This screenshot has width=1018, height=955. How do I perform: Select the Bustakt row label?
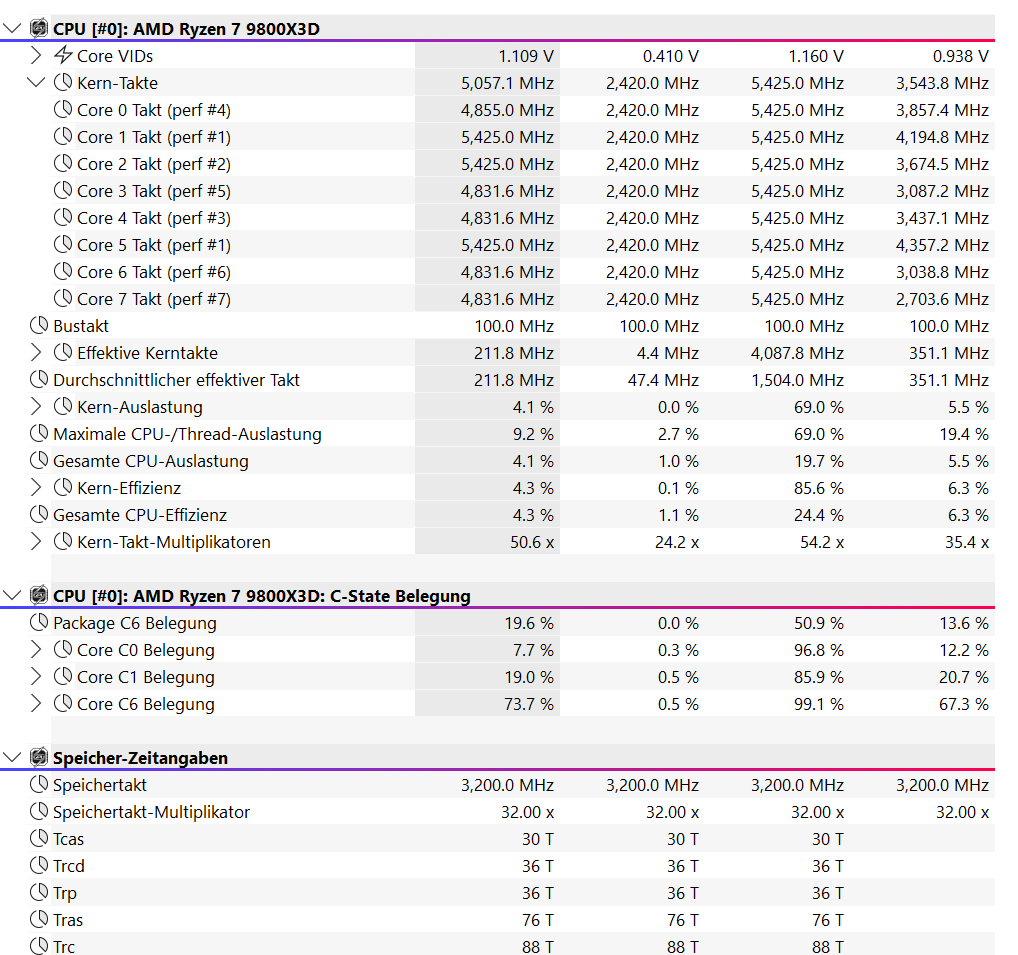[81, 326]
